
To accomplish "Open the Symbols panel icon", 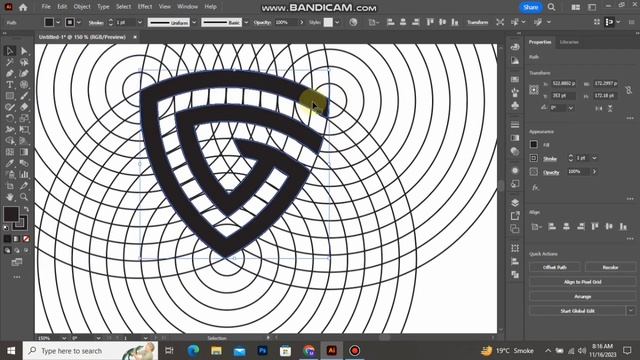I will pos(515,105).
